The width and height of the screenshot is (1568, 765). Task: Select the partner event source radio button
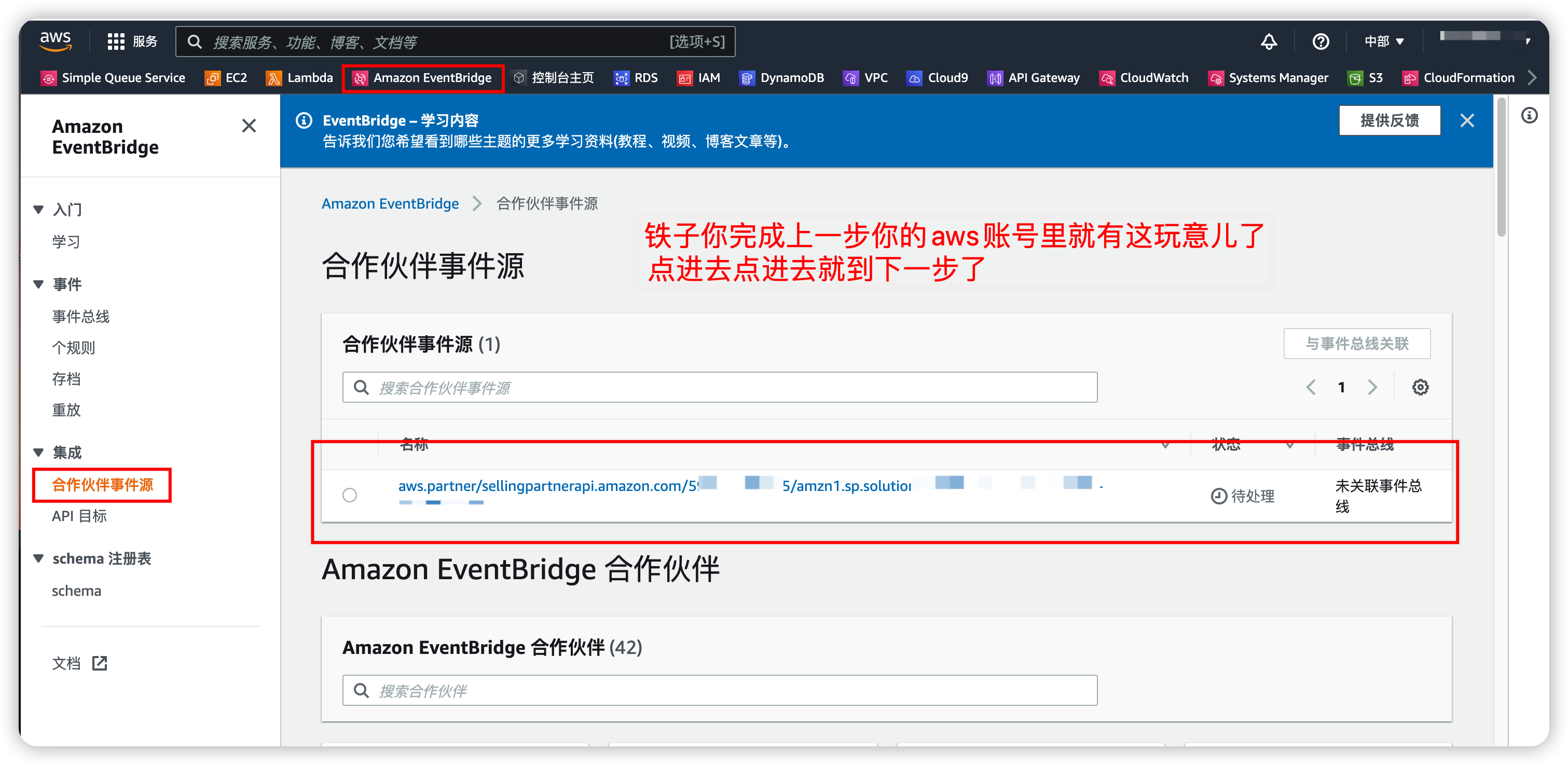pos(349,495)
